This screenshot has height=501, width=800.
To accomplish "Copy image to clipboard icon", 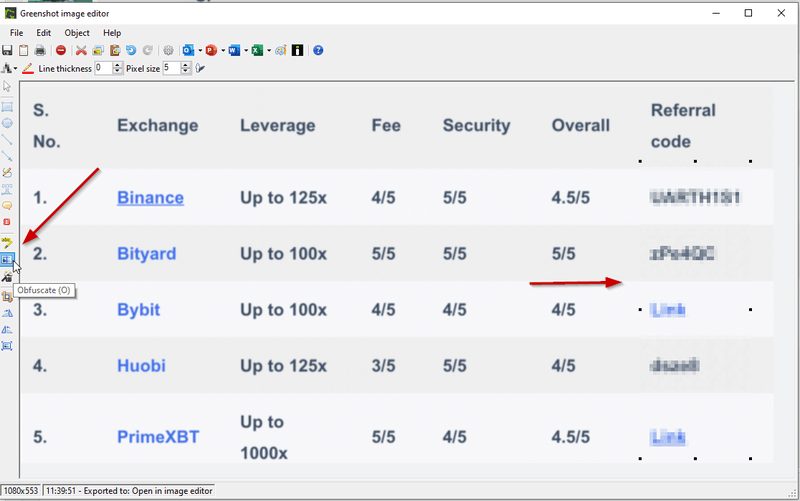I will point(23,51).
